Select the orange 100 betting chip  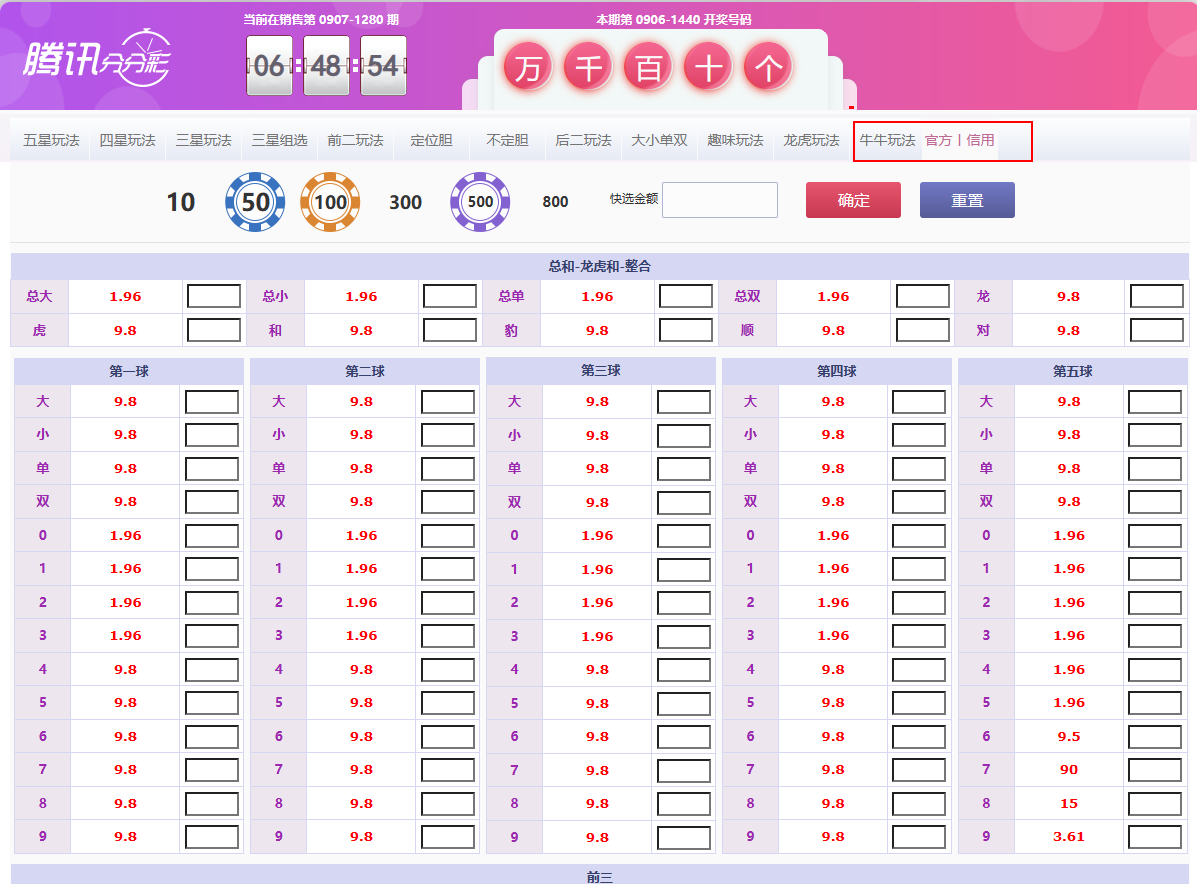tap(330, 202)
